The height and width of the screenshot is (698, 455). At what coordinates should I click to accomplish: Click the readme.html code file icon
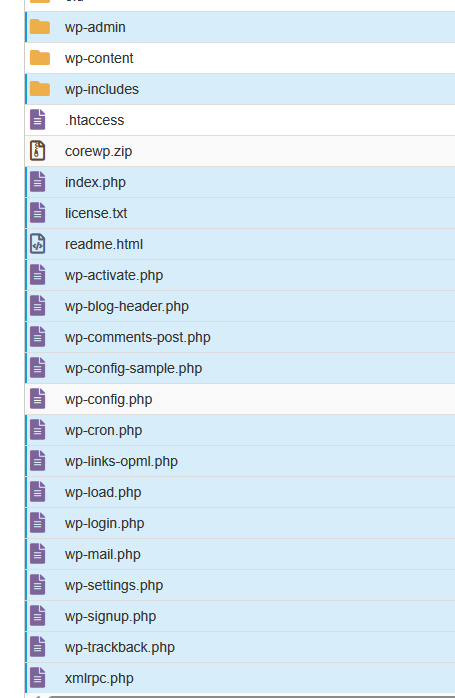point(38,244)
